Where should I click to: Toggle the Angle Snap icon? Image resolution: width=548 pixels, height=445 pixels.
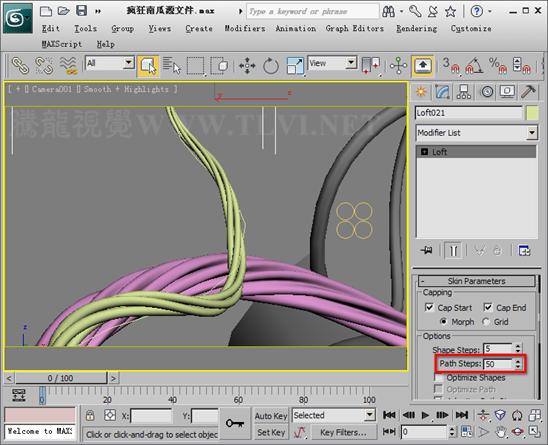point(474,66)
